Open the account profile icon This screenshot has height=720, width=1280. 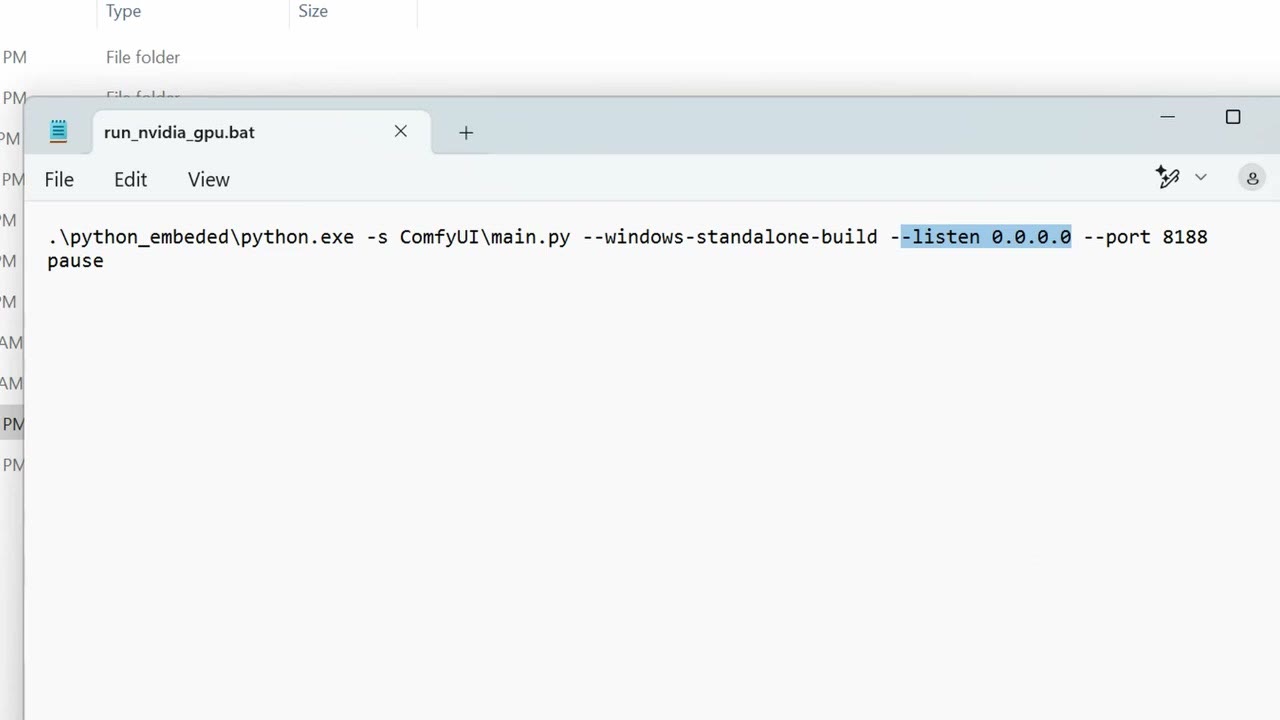pos(1252,178)
